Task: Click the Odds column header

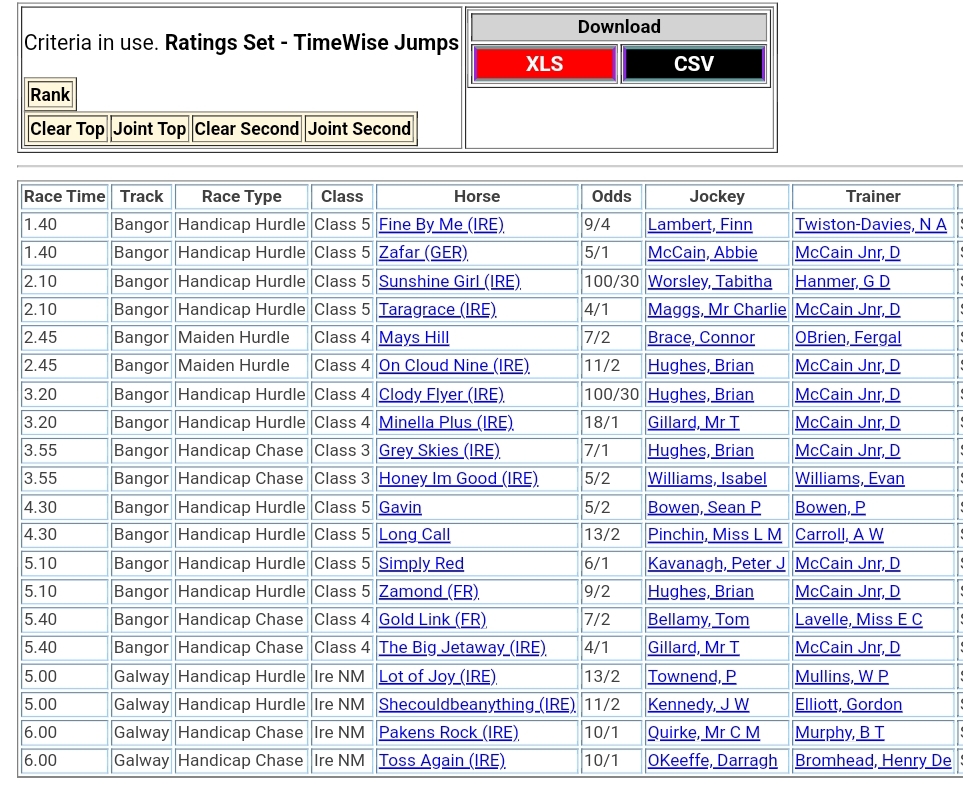Action: pos(611,197)
